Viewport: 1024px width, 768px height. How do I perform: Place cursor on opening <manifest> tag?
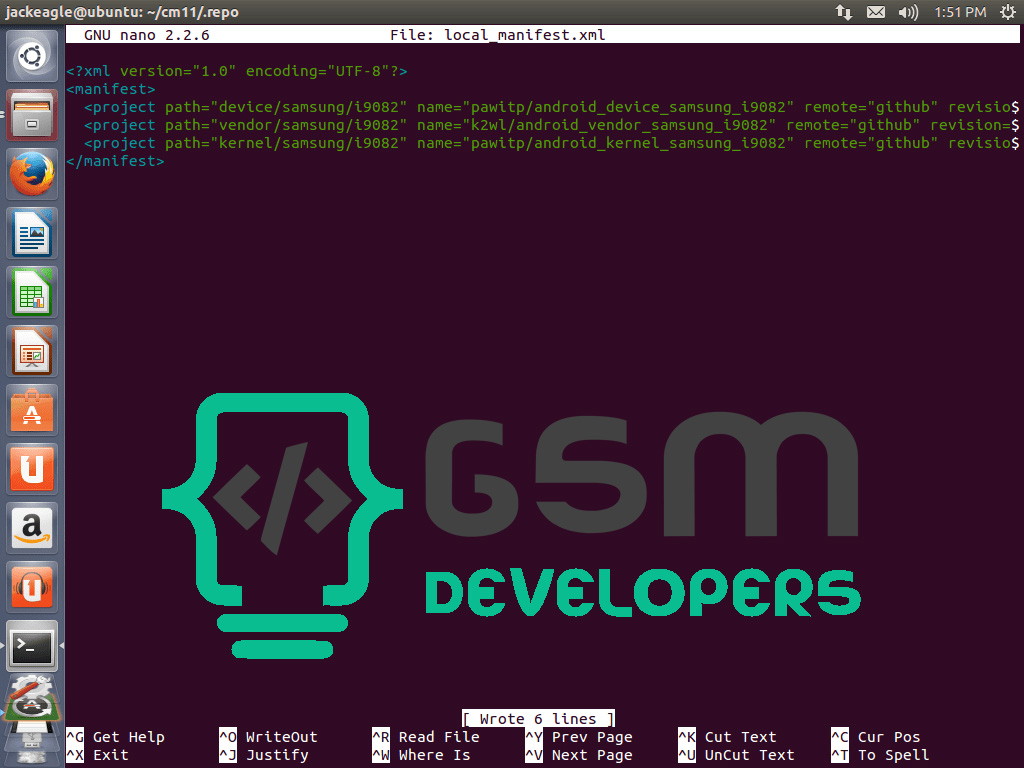[x=110, y=89]
